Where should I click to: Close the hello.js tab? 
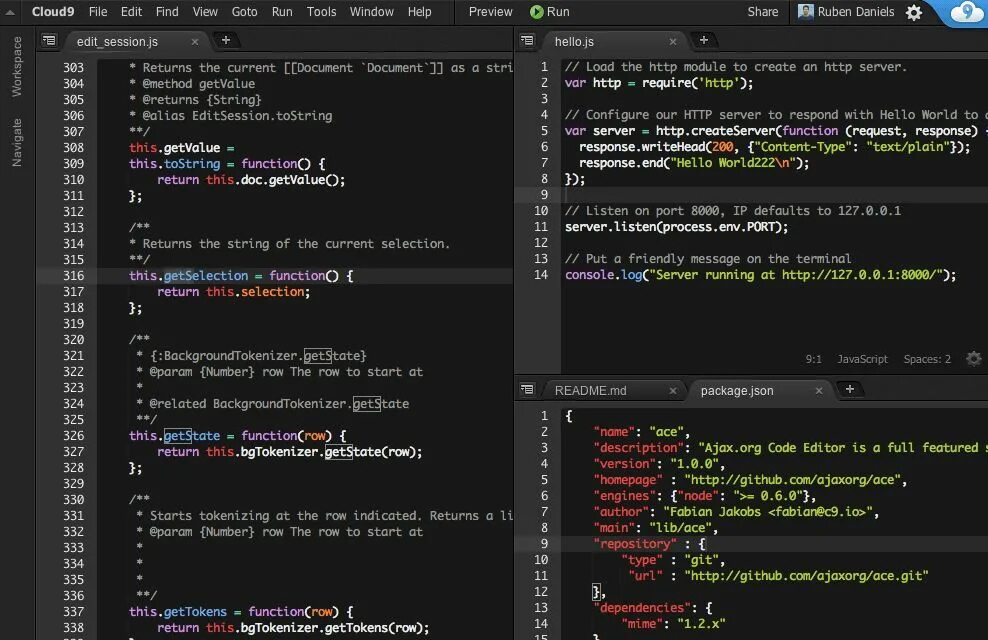click(673, 42)
